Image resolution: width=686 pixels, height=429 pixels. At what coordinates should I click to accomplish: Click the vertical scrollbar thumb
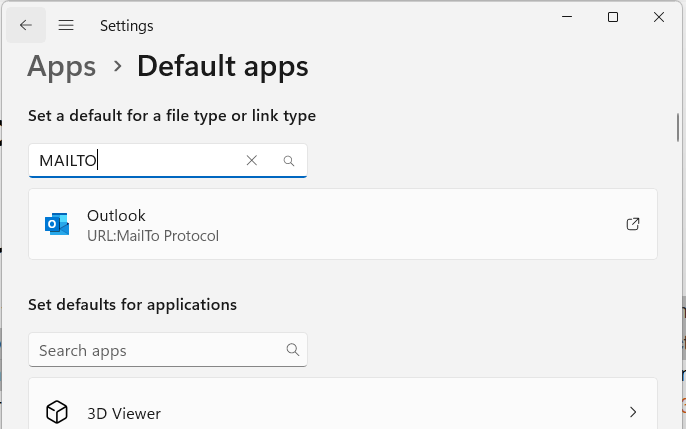pos(679,129)
